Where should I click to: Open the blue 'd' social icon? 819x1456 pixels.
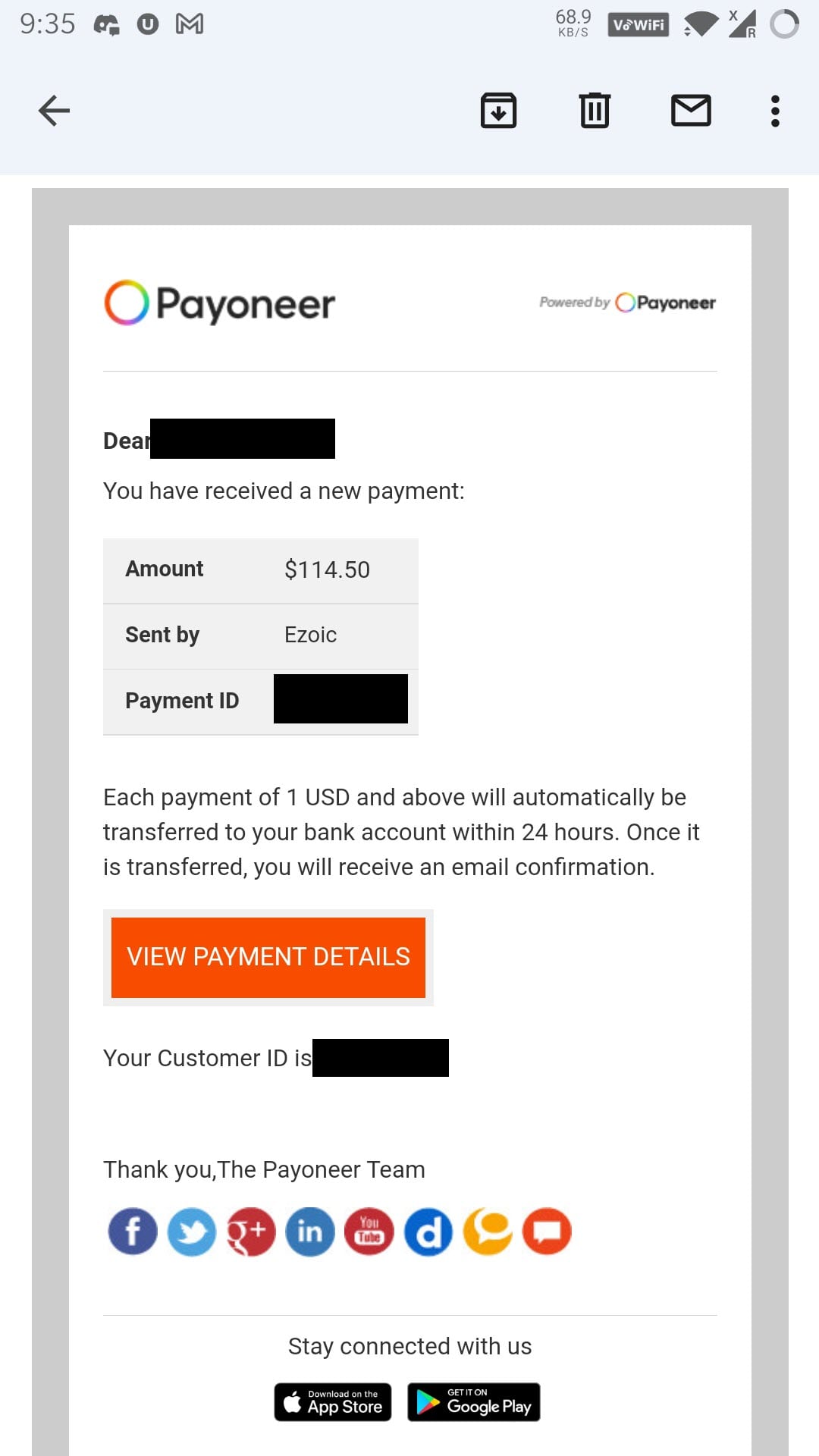click(x=428, y=1232)
